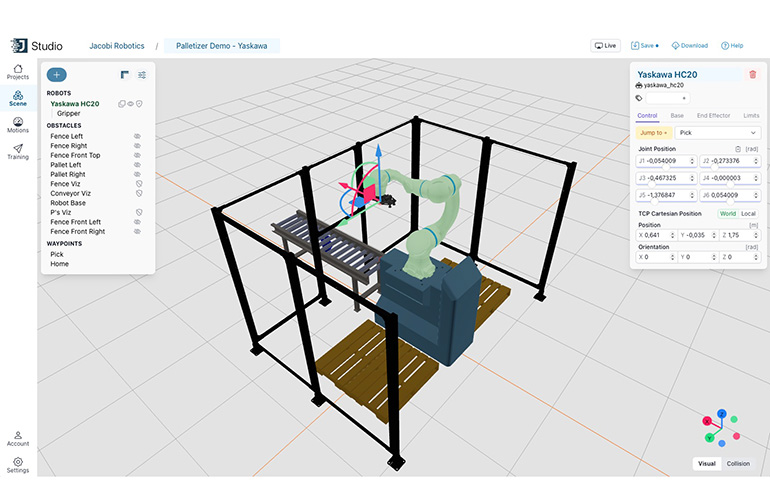Image resolution: width=770 pixels, height=500 pixels.
Task: Open the Projects page
Action: point(18,72)
